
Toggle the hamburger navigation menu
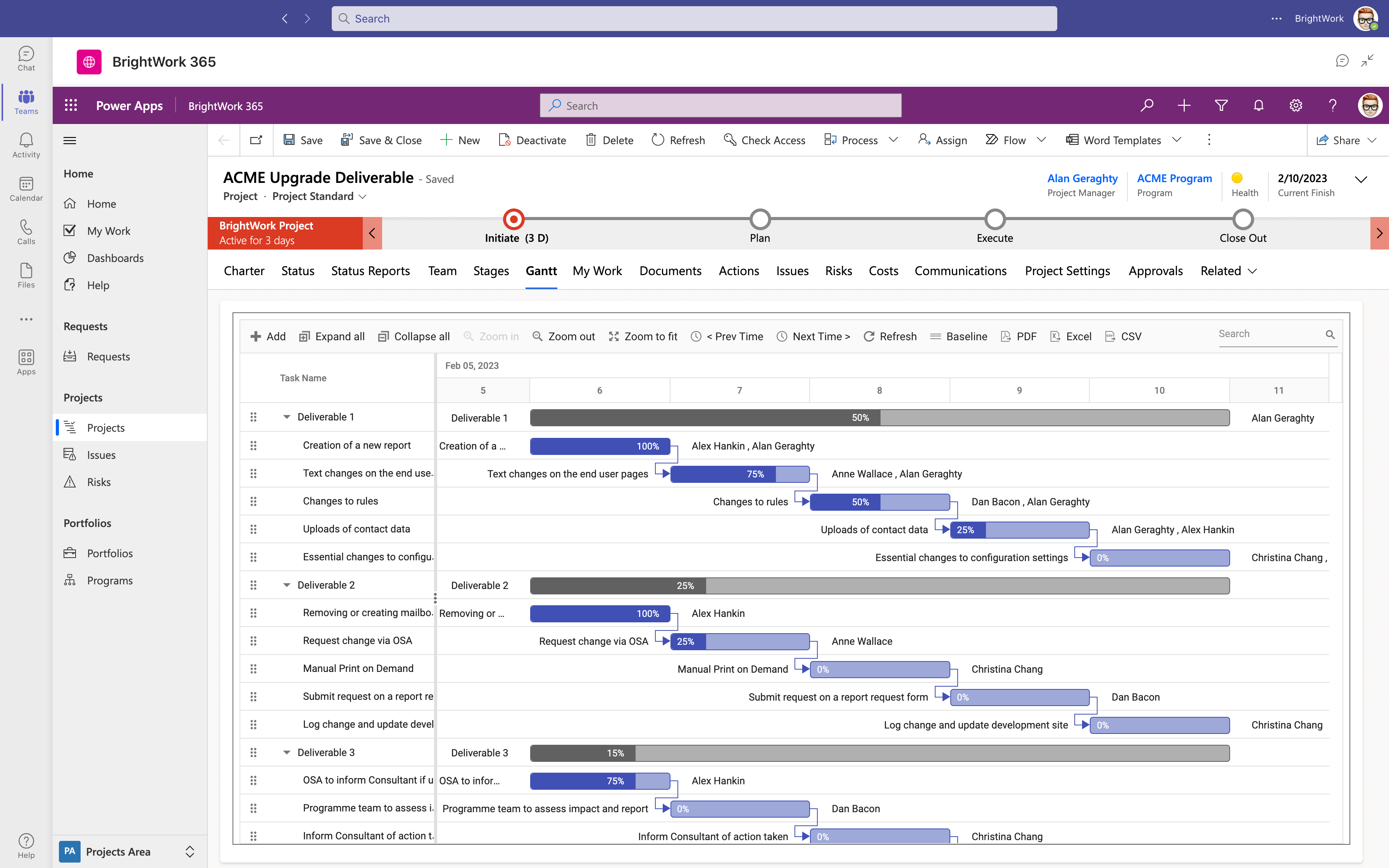click(x=70, y=140)
